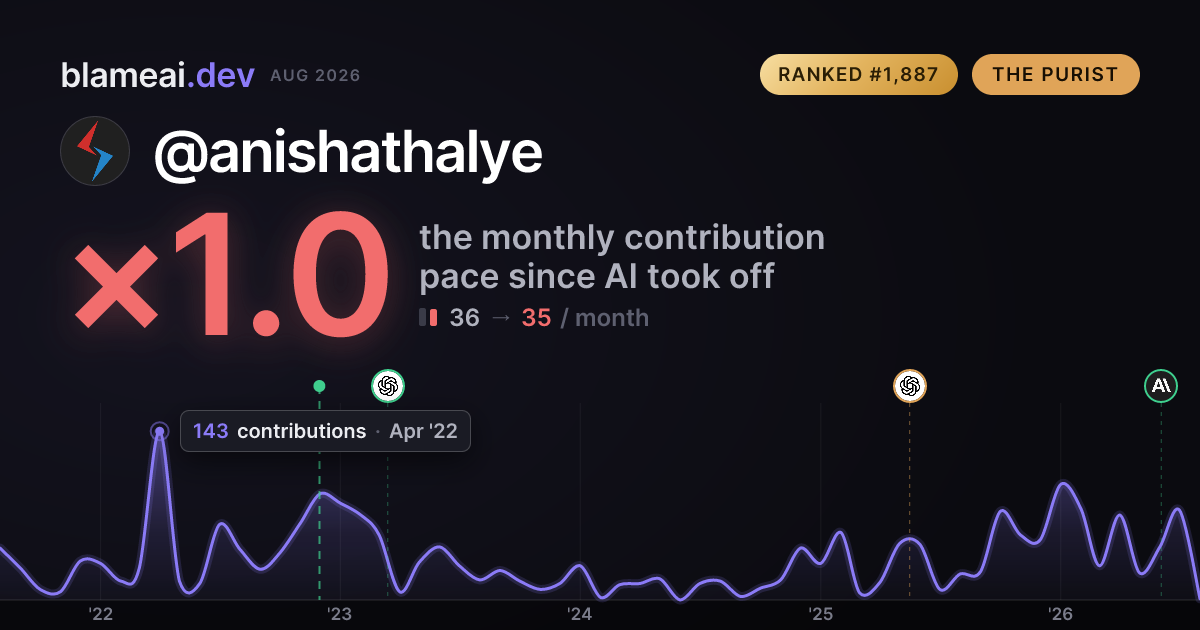Viewport: 1200px width, 630px height.
Task: Click the RANKED #1,887 badge
Action: click(x=859, y=75)
